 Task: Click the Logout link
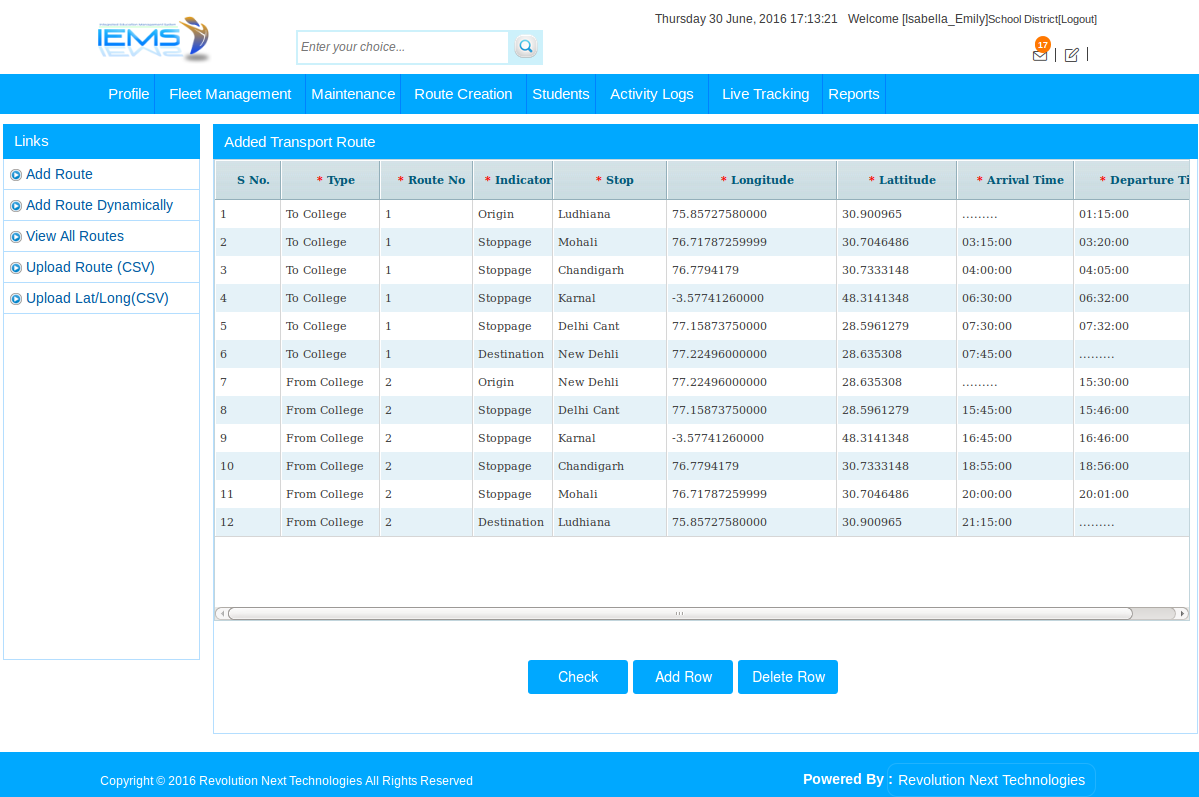[1077, 19]
